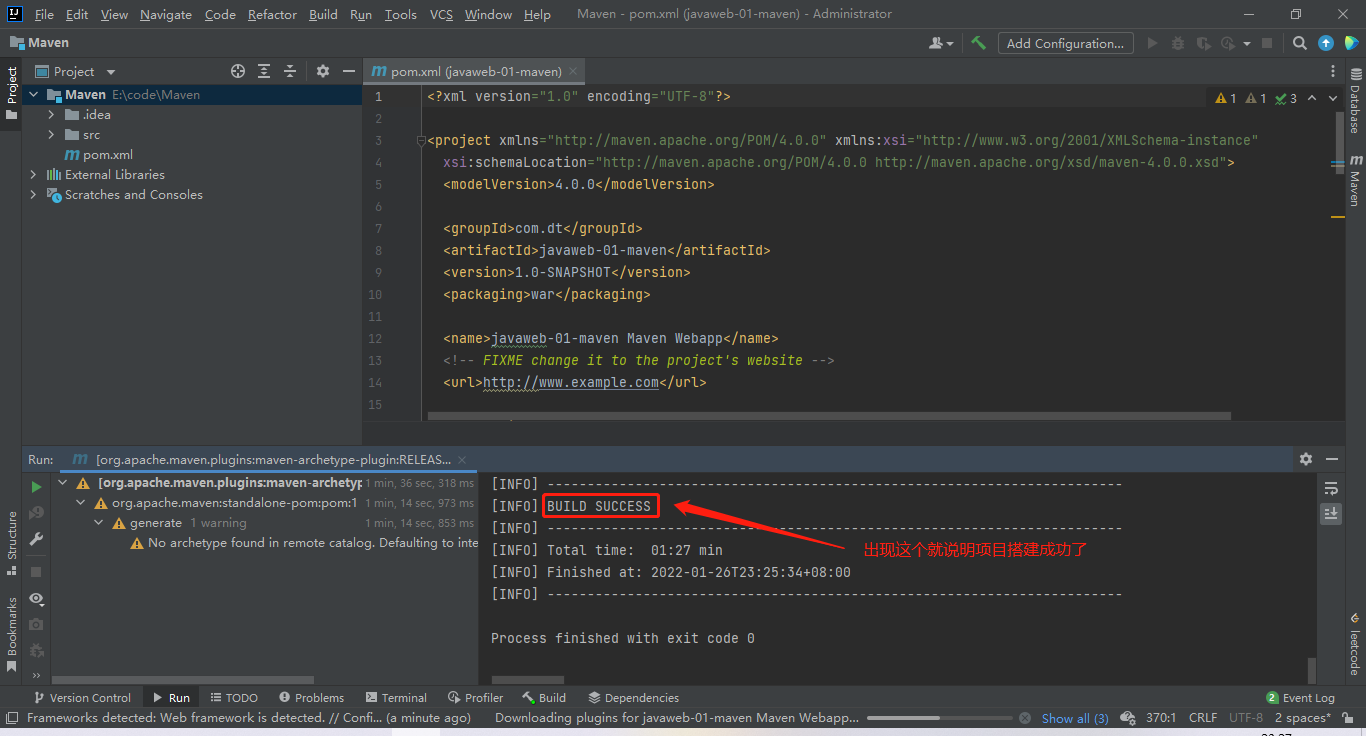Open the Refactor menu
This screenshot has height=736, width=1366.
[x=272, y=14]
